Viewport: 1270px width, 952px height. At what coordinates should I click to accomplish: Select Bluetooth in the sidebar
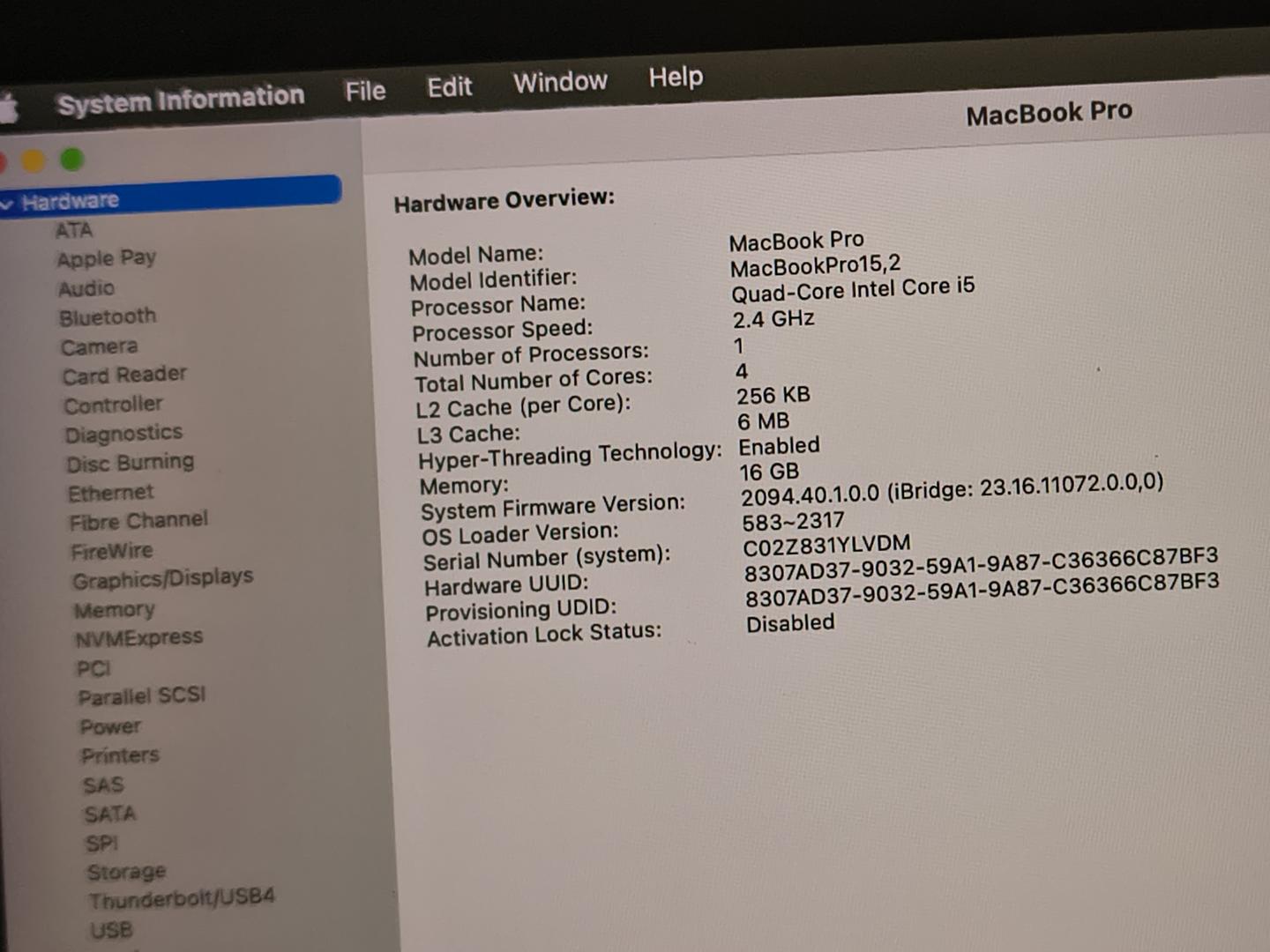point(108,316)
